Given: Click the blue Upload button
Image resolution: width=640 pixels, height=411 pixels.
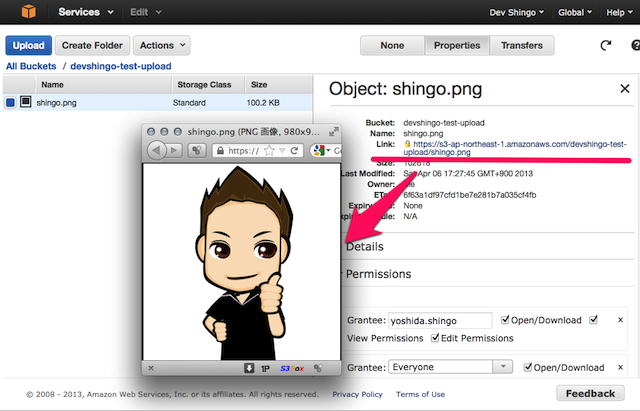Looking at the screenshot, I should click(x=29, y=45).
